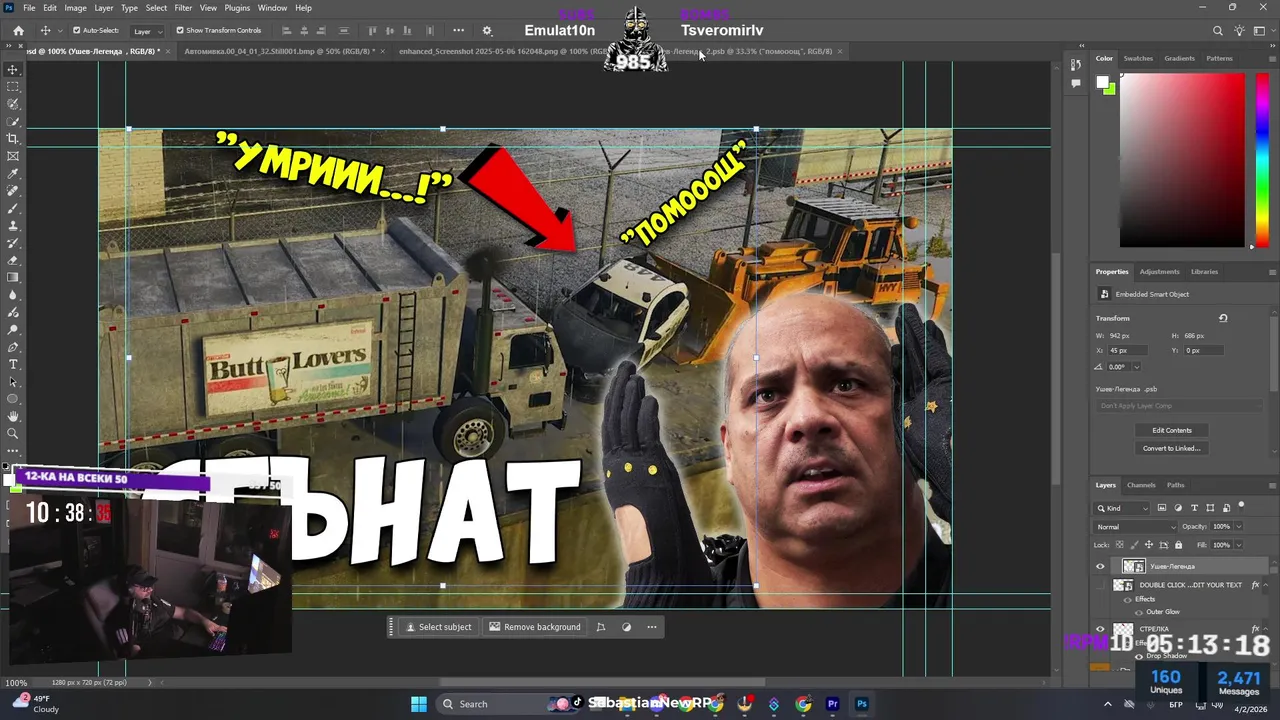Click the foreground color swatch in Color panel
Image resolution: width=1280 pixels, height=720 pixels.
point(1102,82)
